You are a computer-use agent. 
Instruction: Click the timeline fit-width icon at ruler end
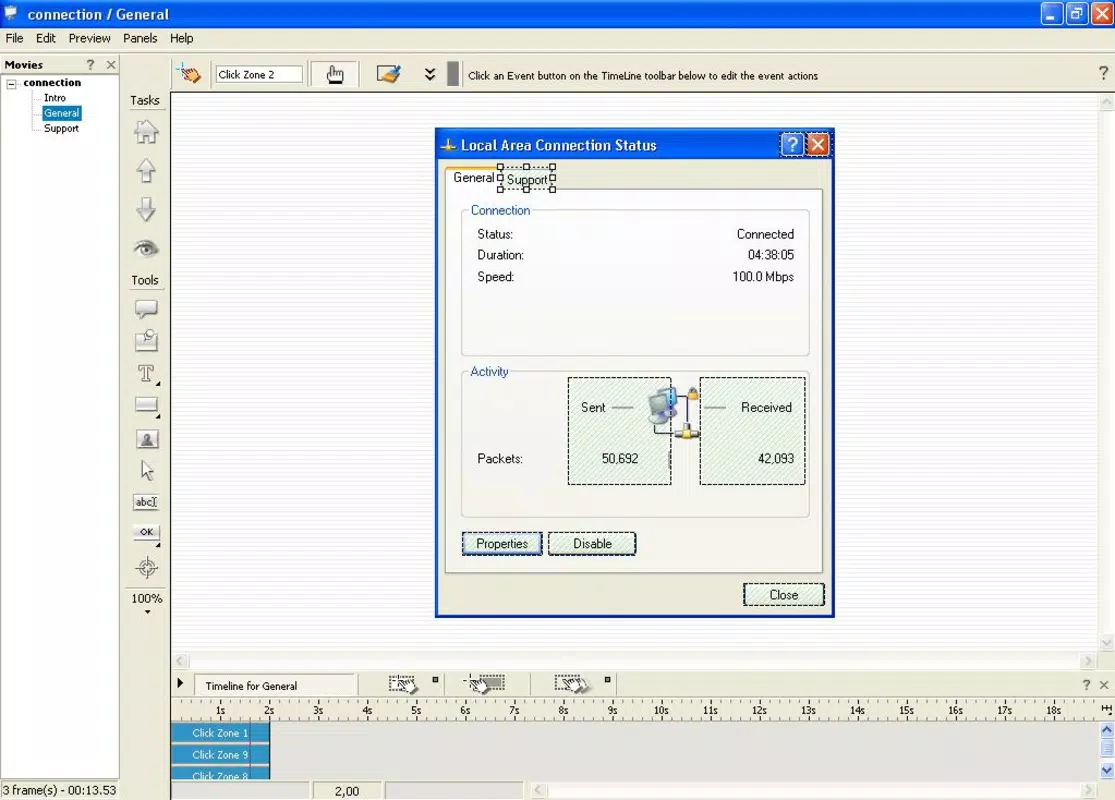tap(1106, 710)
